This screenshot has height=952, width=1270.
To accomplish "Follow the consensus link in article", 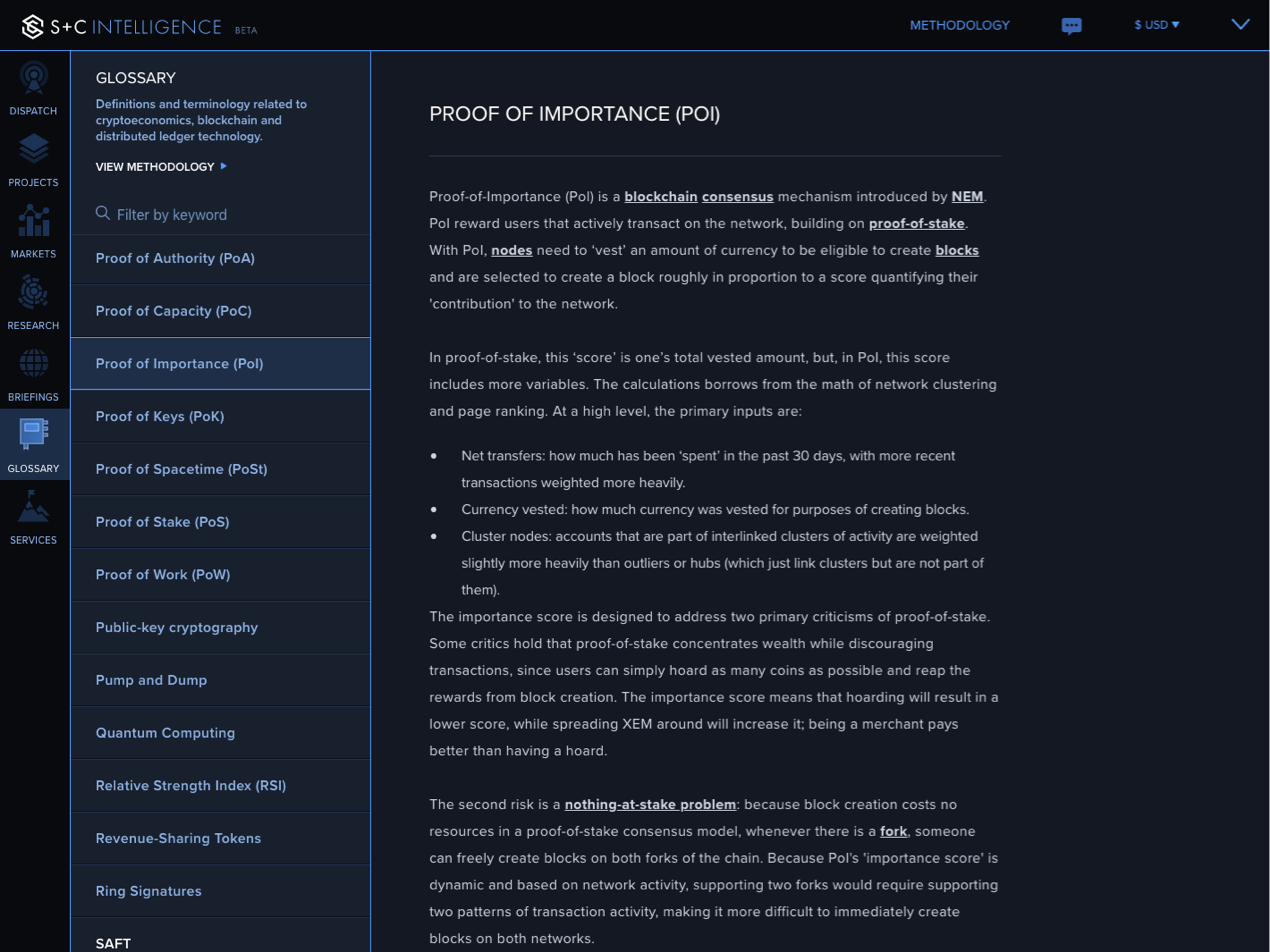I will 738,197.
